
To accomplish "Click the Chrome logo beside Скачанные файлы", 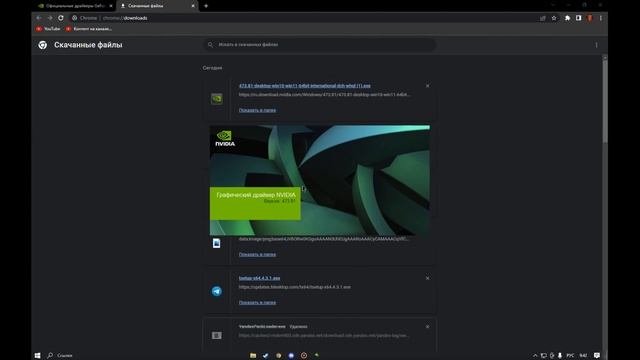I will tap(43, 45).
